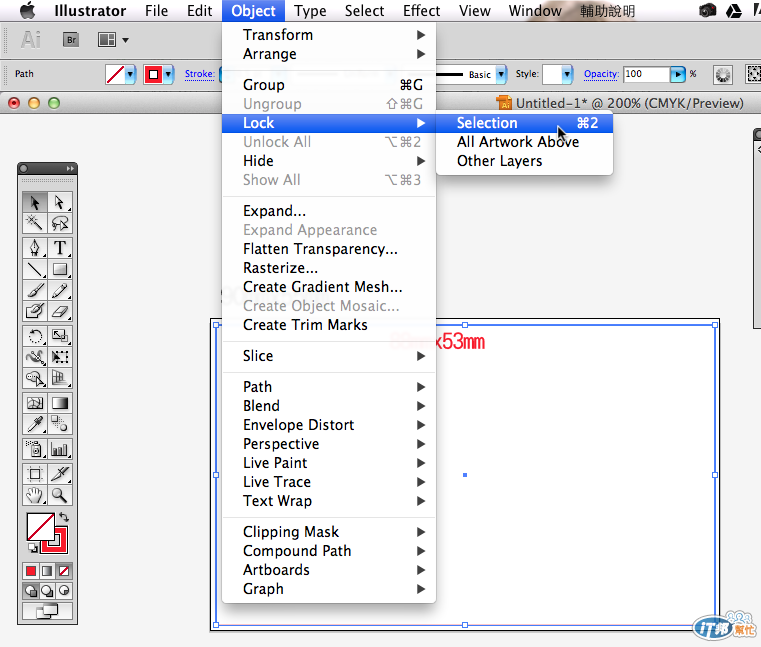Collapse toolbox with double-arrow button
The height and width of the screenshot is (647, 761).
point(70,168)
